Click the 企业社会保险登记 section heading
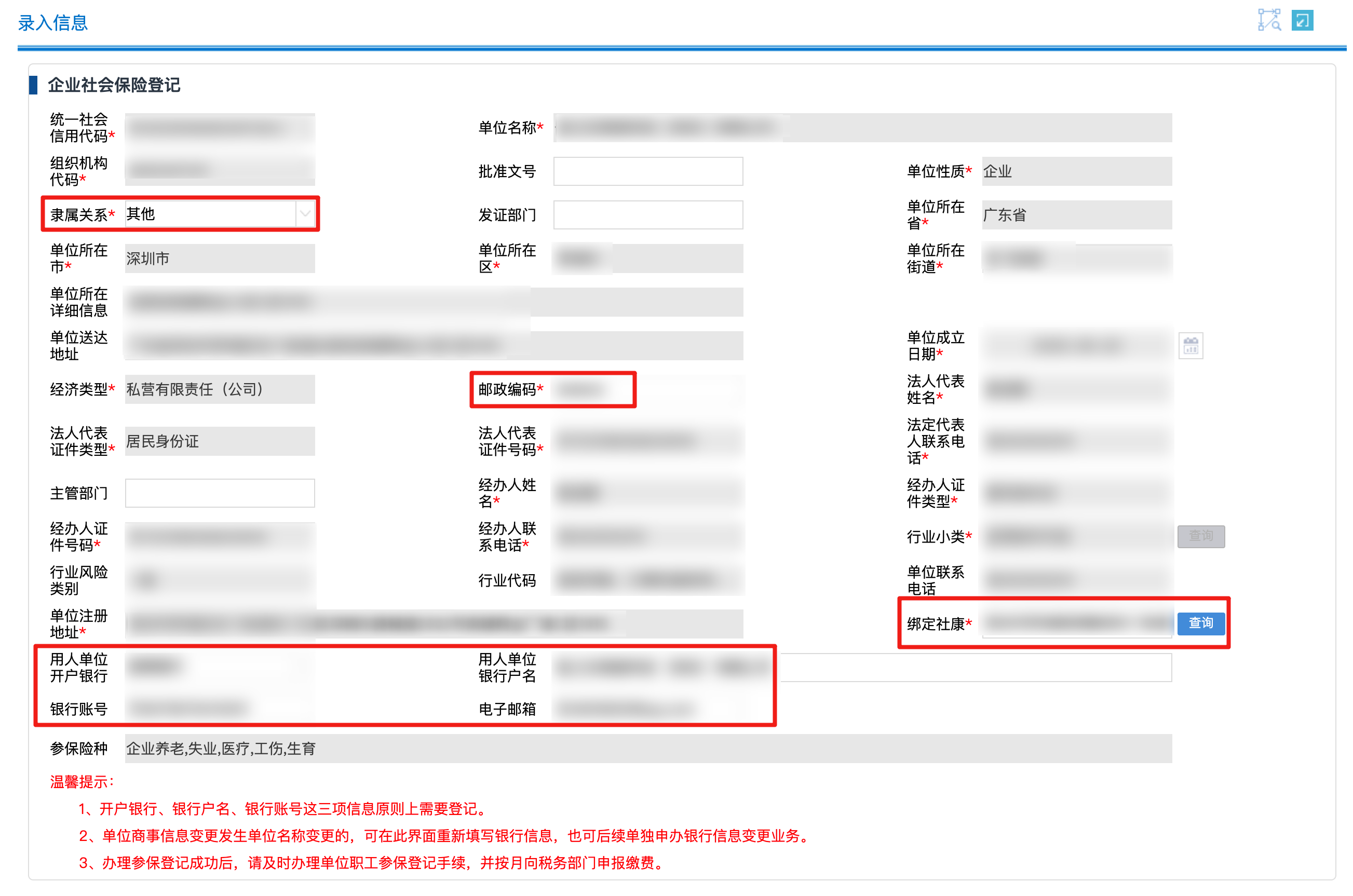 (x=114, y=85)
